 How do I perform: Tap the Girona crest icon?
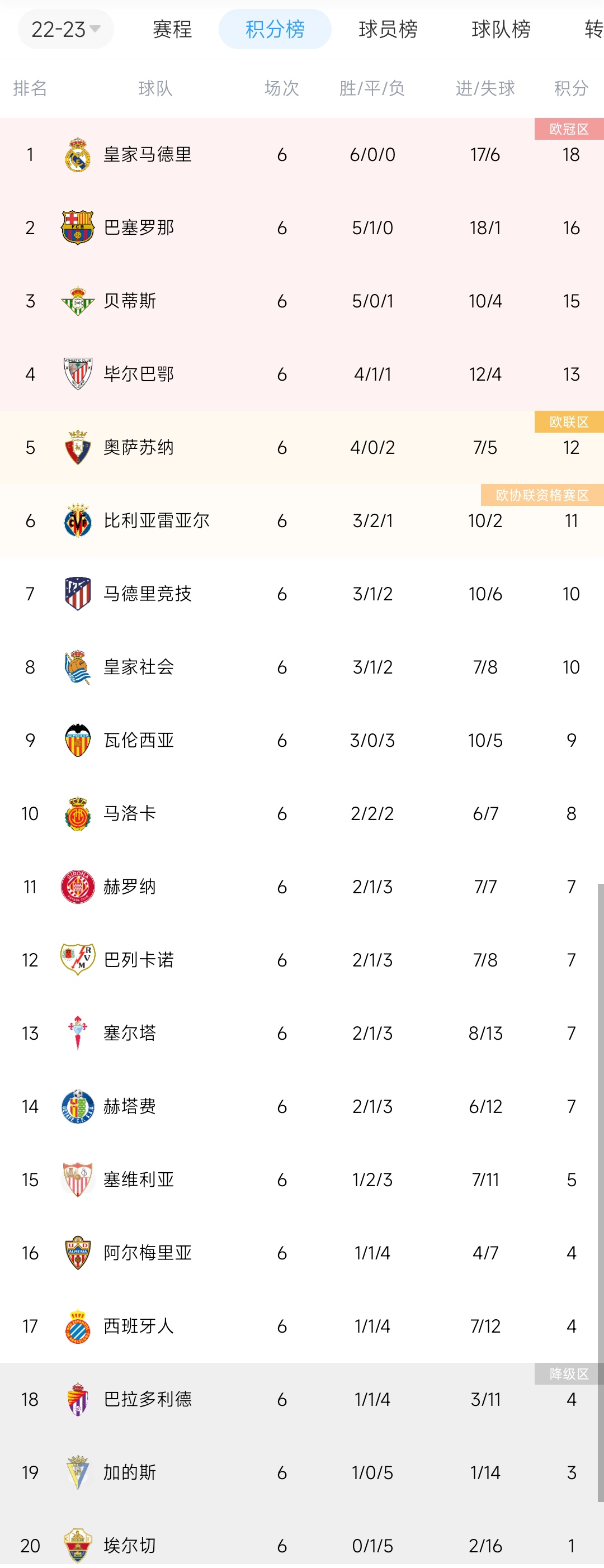[78, 887]
